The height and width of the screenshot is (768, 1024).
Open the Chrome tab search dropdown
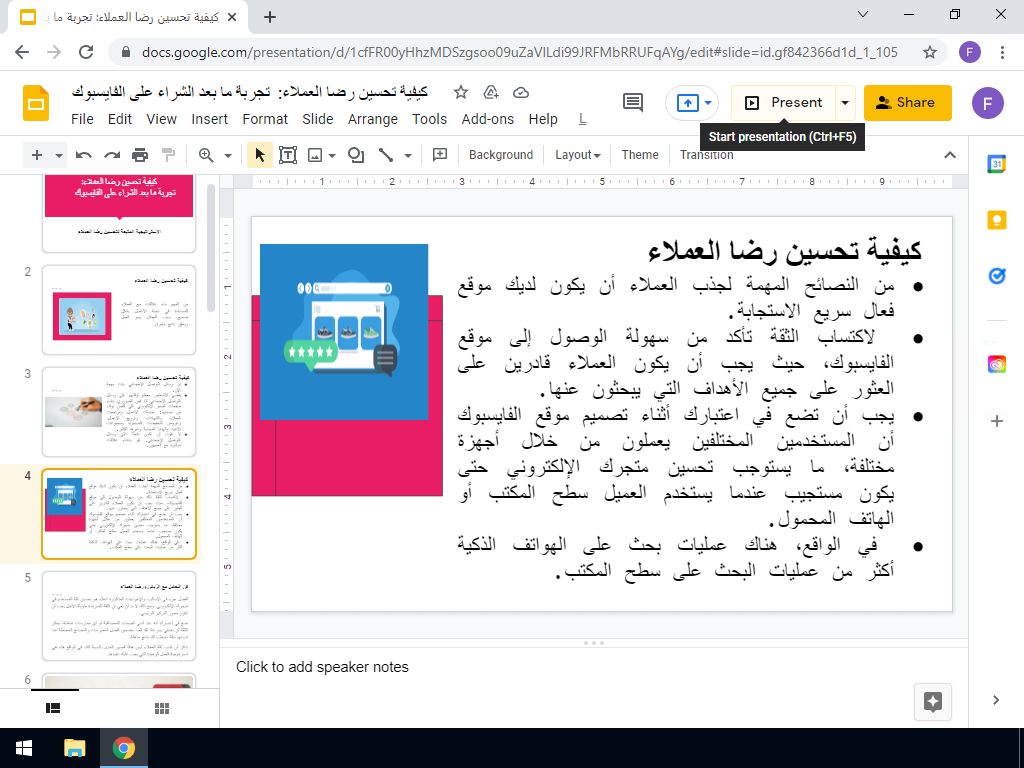tap(863, 14)
